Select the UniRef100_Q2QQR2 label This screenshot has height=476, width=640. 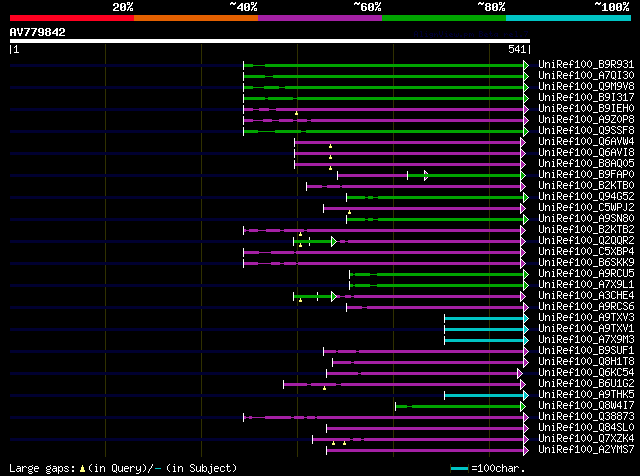point(586,241)
